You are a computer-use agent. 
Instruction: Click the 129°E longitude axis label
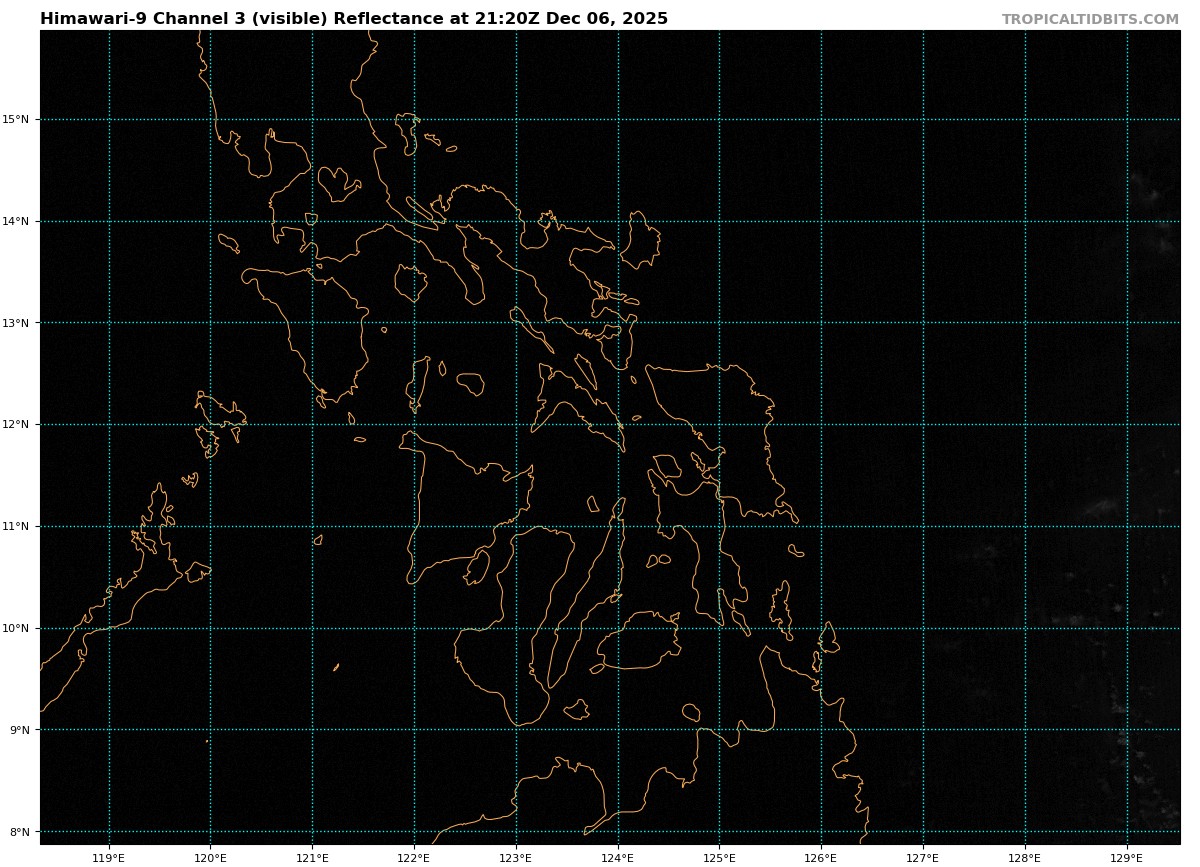click(1126, 858)
